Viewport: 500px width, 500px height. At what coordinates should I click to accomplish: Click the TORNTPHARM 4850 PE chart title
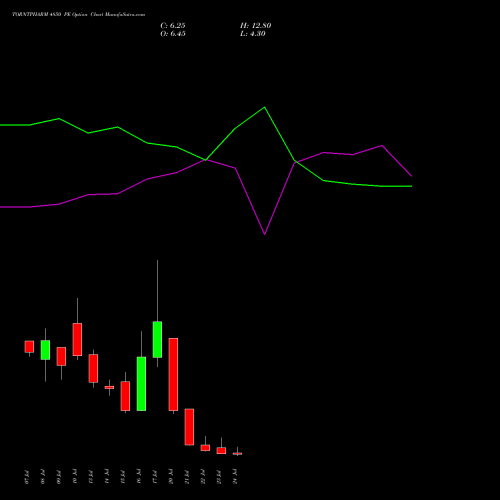tap(78, 15)
